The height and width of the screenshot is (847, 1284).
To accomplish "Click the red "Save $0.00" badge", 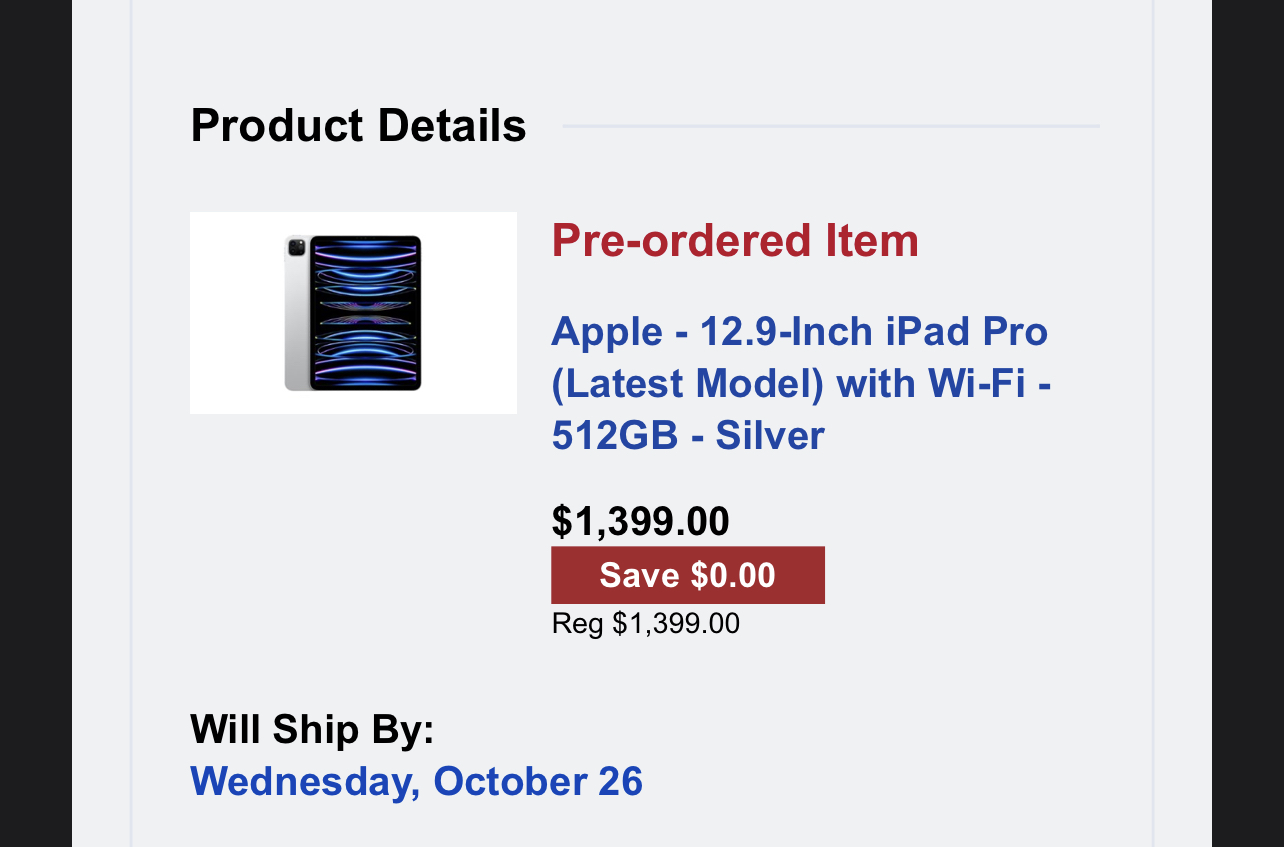I will pos(687,575).
